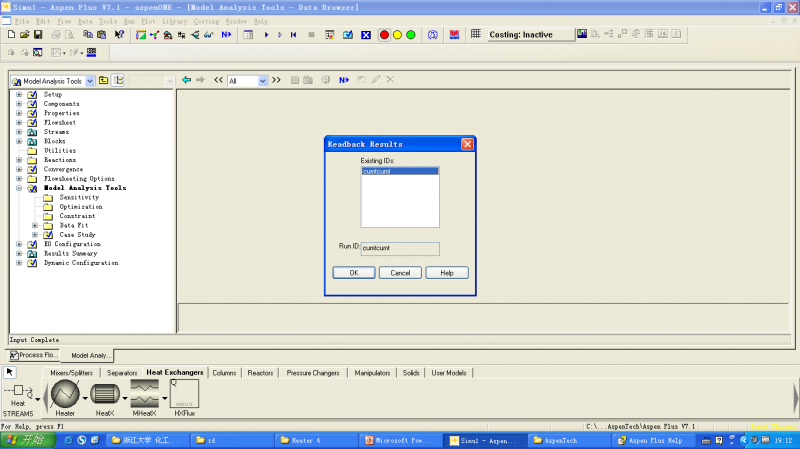800x449 pixels.
Task: Open the 'All' forms filter dropdown
Action: (262, 81)
